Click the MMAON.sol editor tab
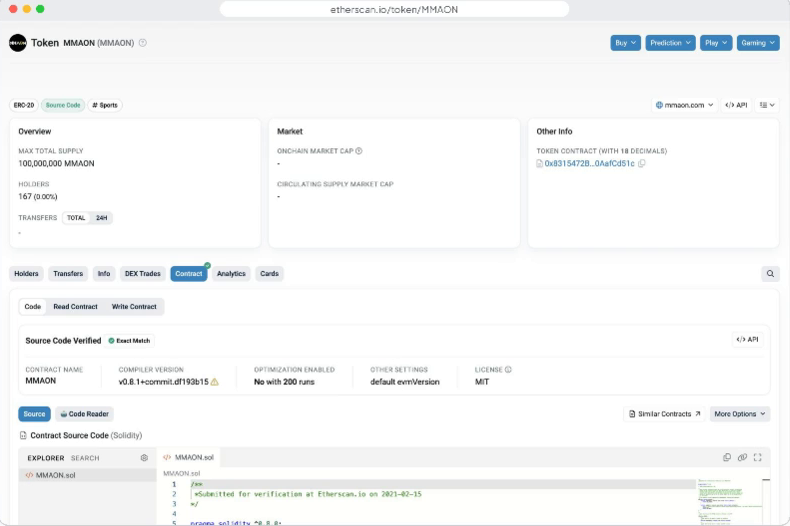 (x=188, y=457)
